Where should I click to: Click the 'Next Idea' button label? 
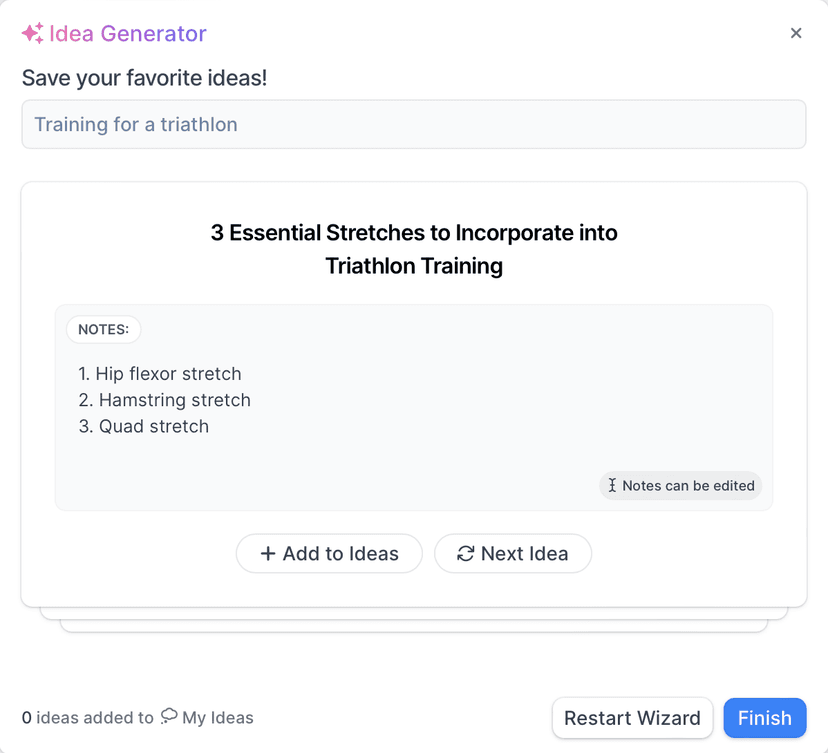(x=524, y=554)
